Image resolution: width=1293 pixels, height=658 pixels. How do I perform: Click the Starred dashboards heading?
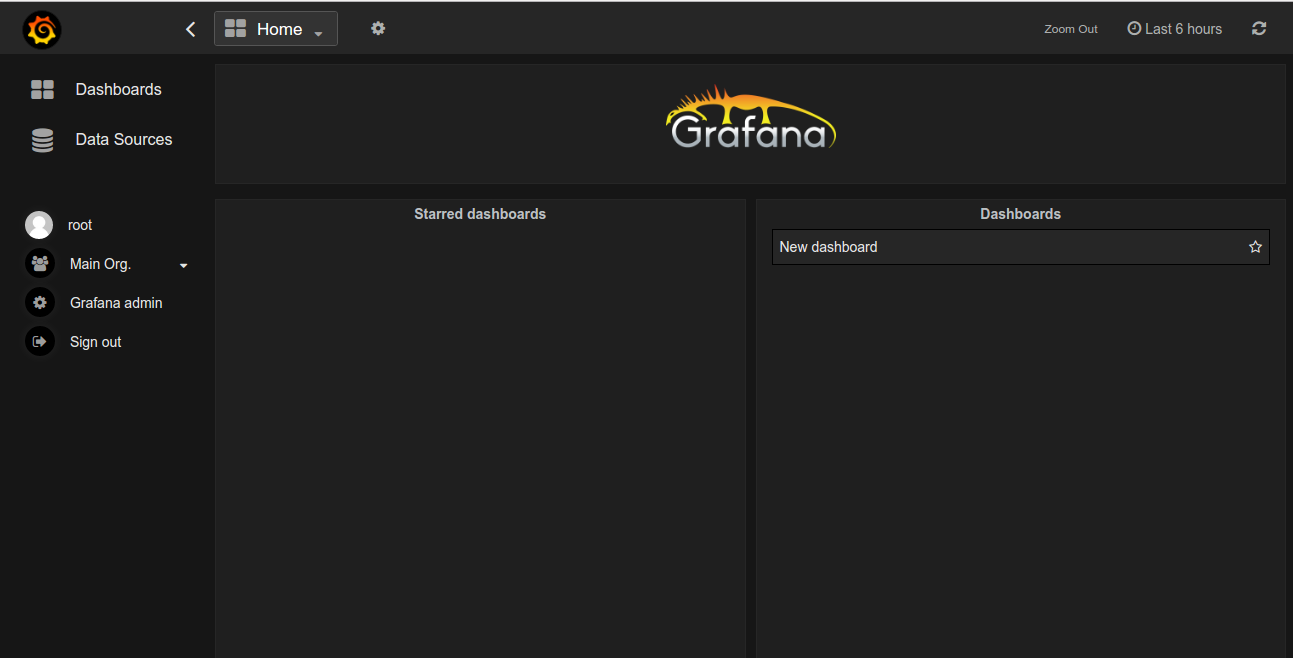click(480, 214)
